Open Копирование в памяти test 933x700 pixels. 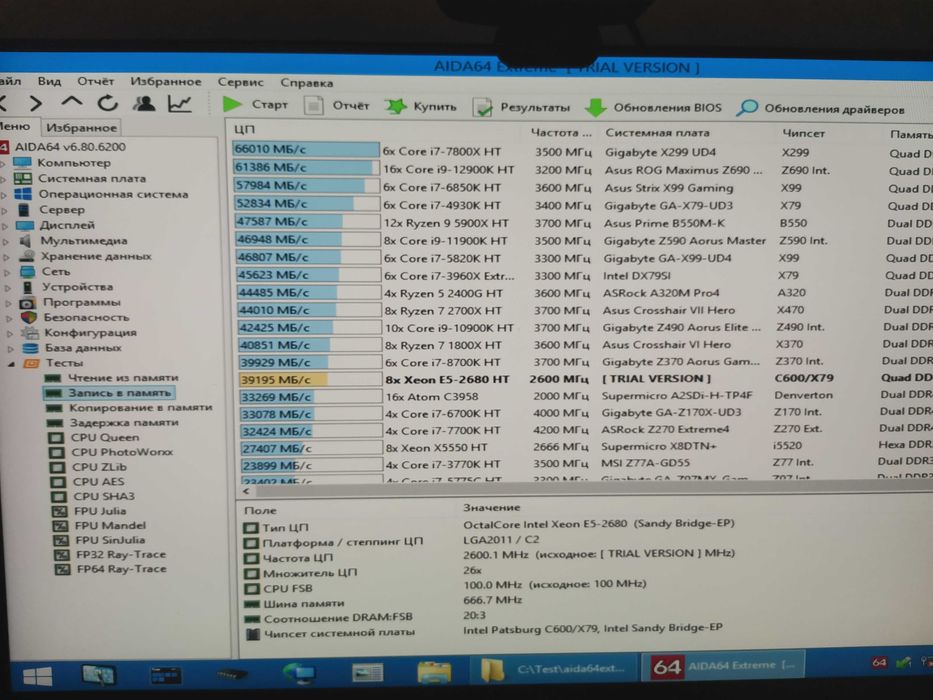pos(140,408)
